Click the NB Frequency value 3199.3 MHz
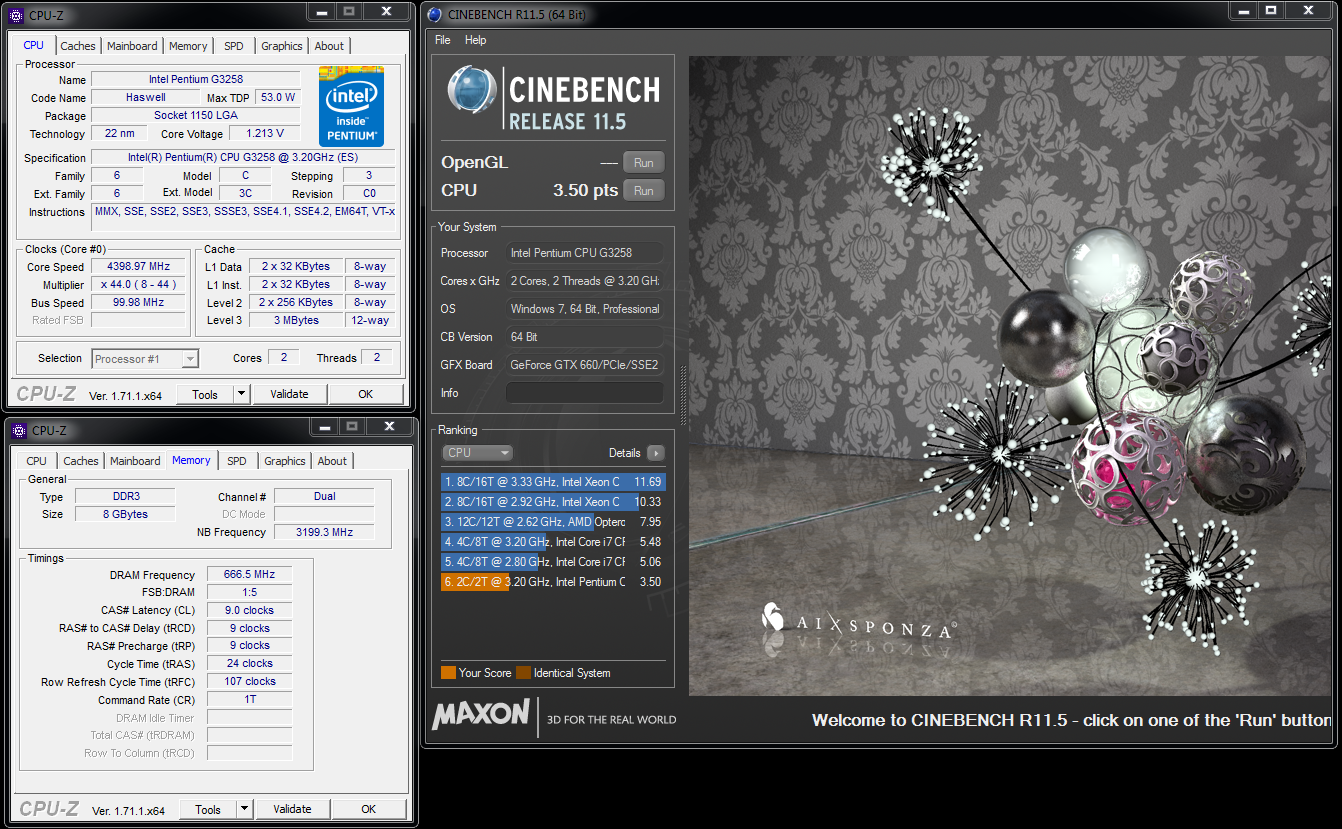The width and height of the screenshot is (1342, 829). point(324,532)
